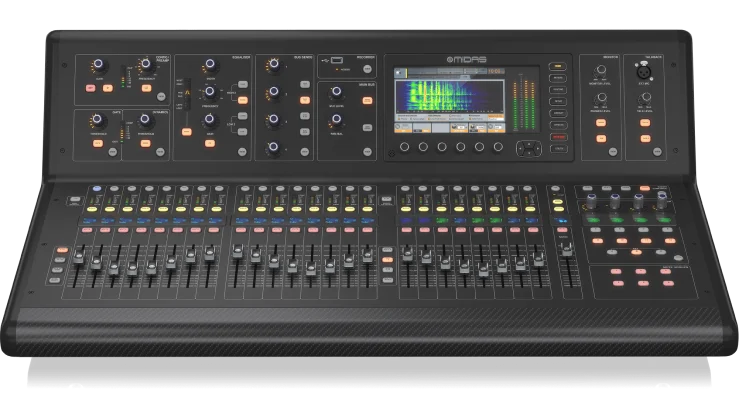Click the first fader of the left bank

(78, 256)
